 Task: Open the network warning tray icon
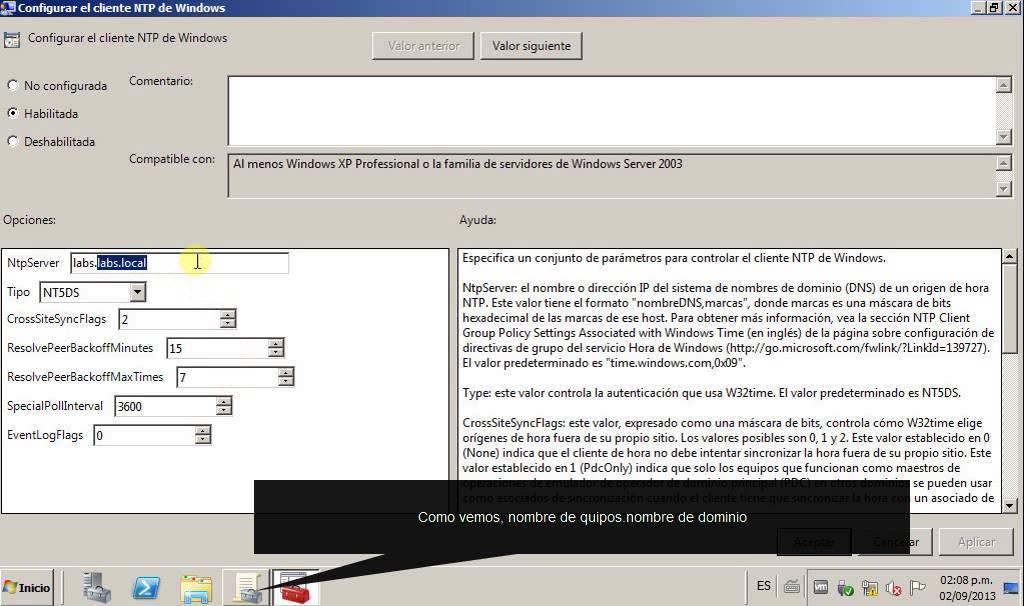tap(869, 588)
